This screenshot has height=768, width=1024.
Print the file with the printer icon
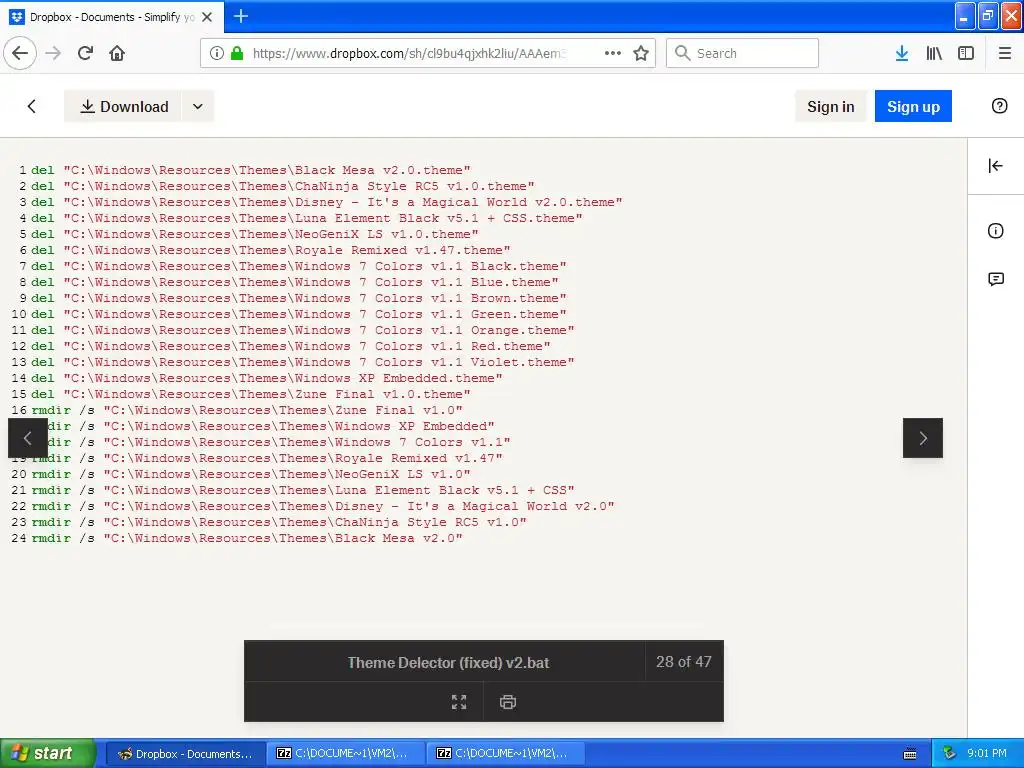click(507, 702)
